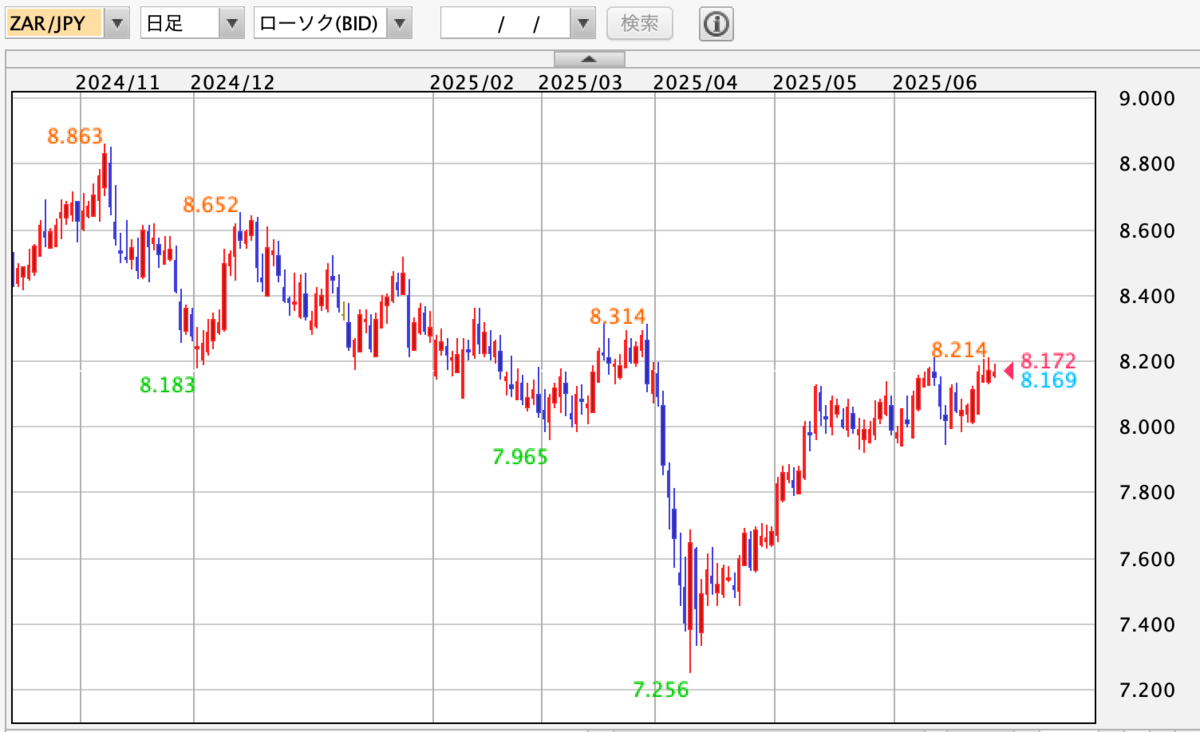Viewport: 1200px width, 732px height.
Task: Click the 7.256 low price label
Action: click(x=661, y=689)
